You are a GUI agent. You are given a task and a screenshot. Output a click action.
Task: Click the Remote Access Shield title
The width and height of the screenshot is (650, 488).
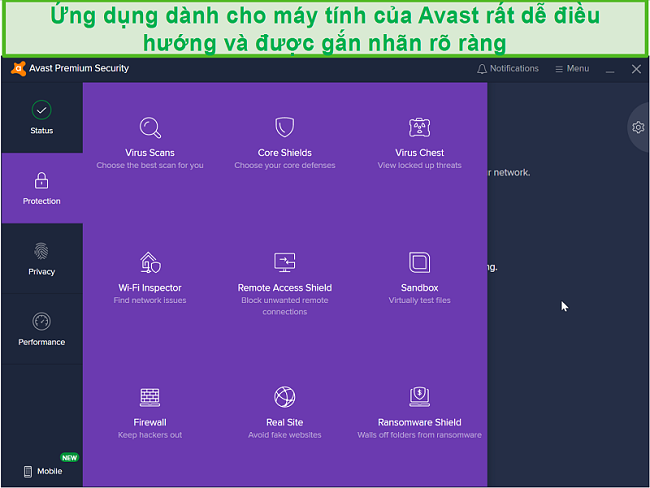(x=284, y=288)
